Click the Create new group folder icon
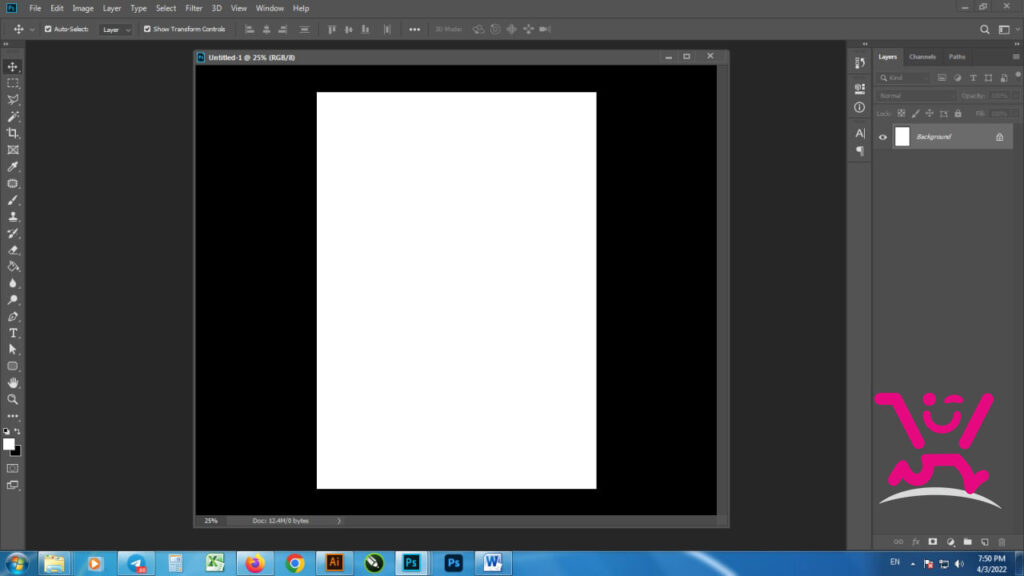Image resolution: width=1024 pixels, height=576 pixels. click(x=967, y=542)
